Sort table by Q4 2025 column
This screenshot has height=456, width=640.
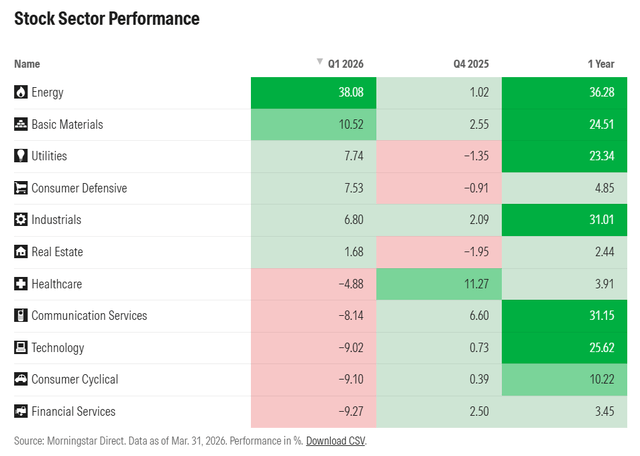coord(470,63)
